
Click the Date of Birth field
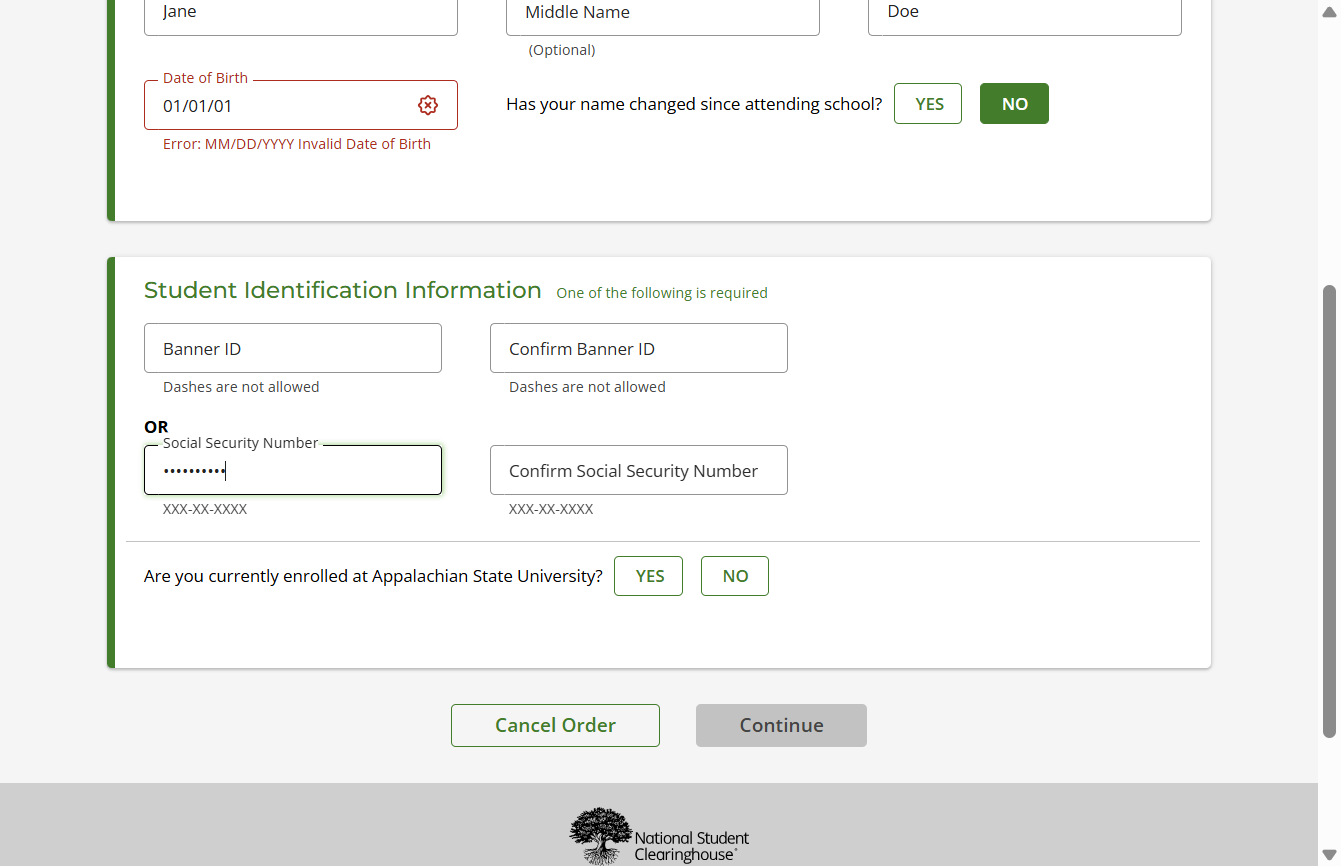(301, 105)
